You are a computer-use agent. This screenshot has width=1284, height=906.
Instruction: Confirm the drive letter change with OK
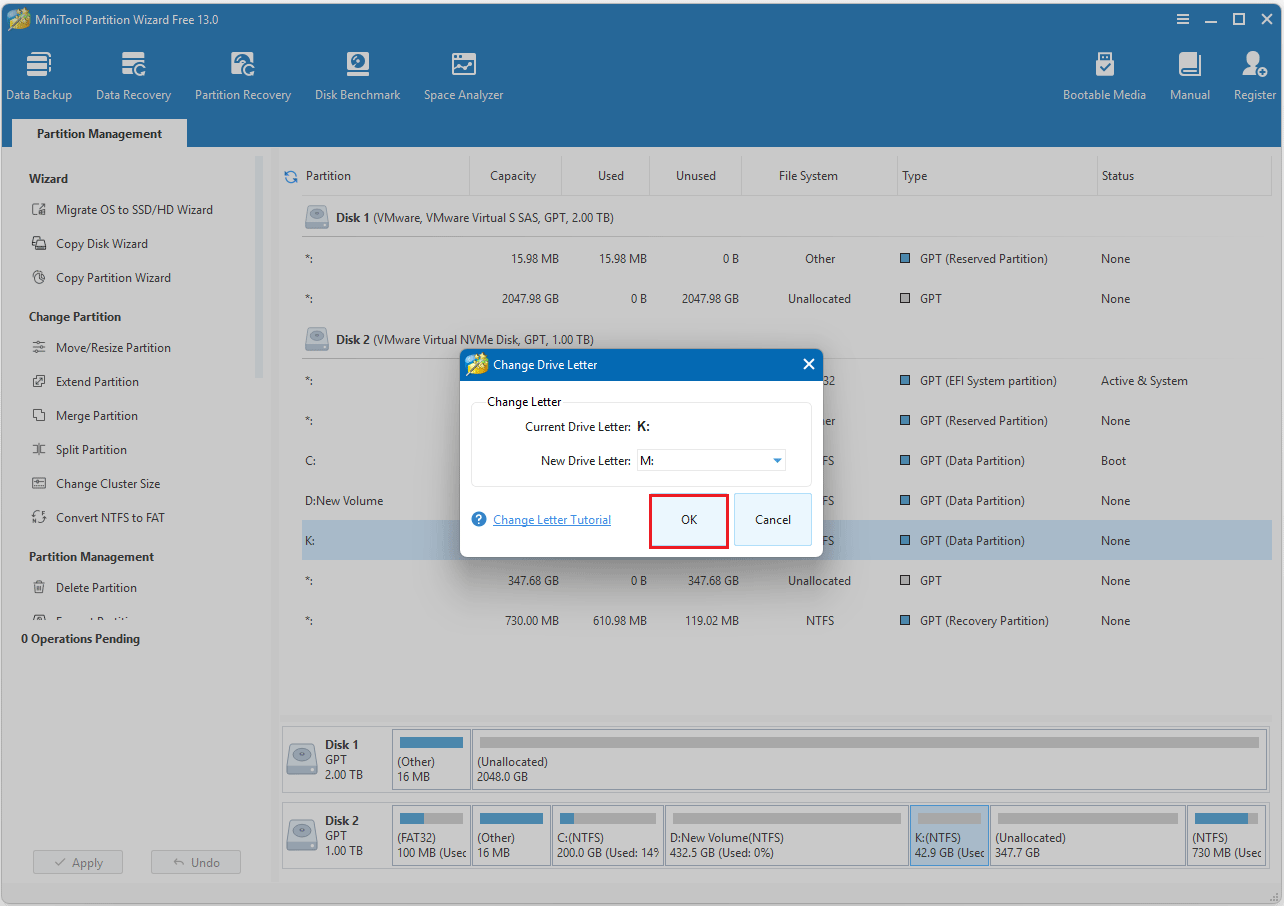point(688,519)
